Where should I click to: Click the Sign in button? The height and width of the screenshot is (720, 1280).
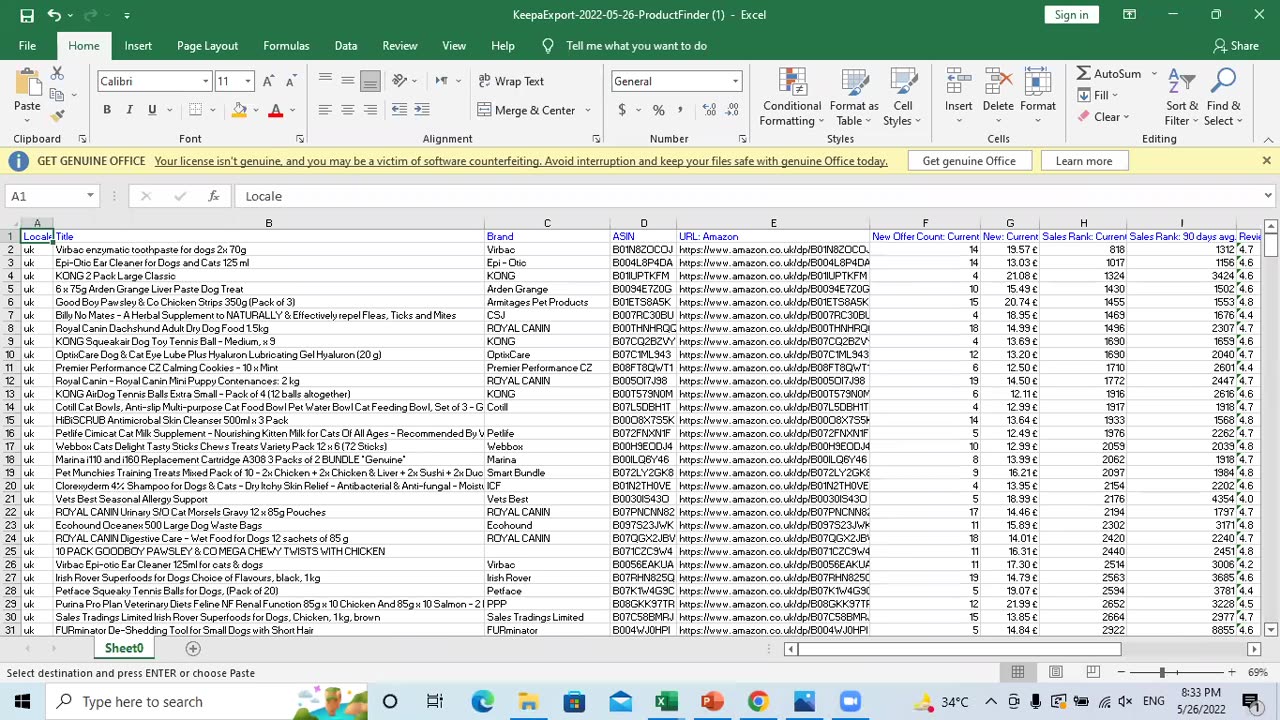[1071, 15]
